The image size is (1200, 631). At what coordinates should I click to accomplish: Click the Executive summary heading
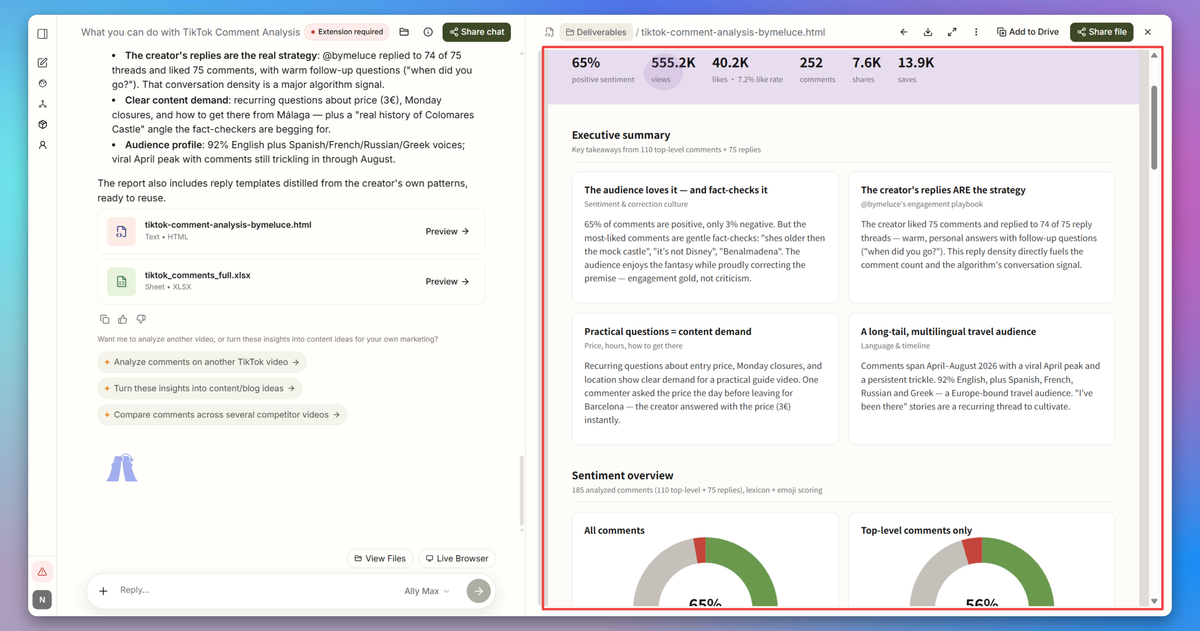point(621,135)
